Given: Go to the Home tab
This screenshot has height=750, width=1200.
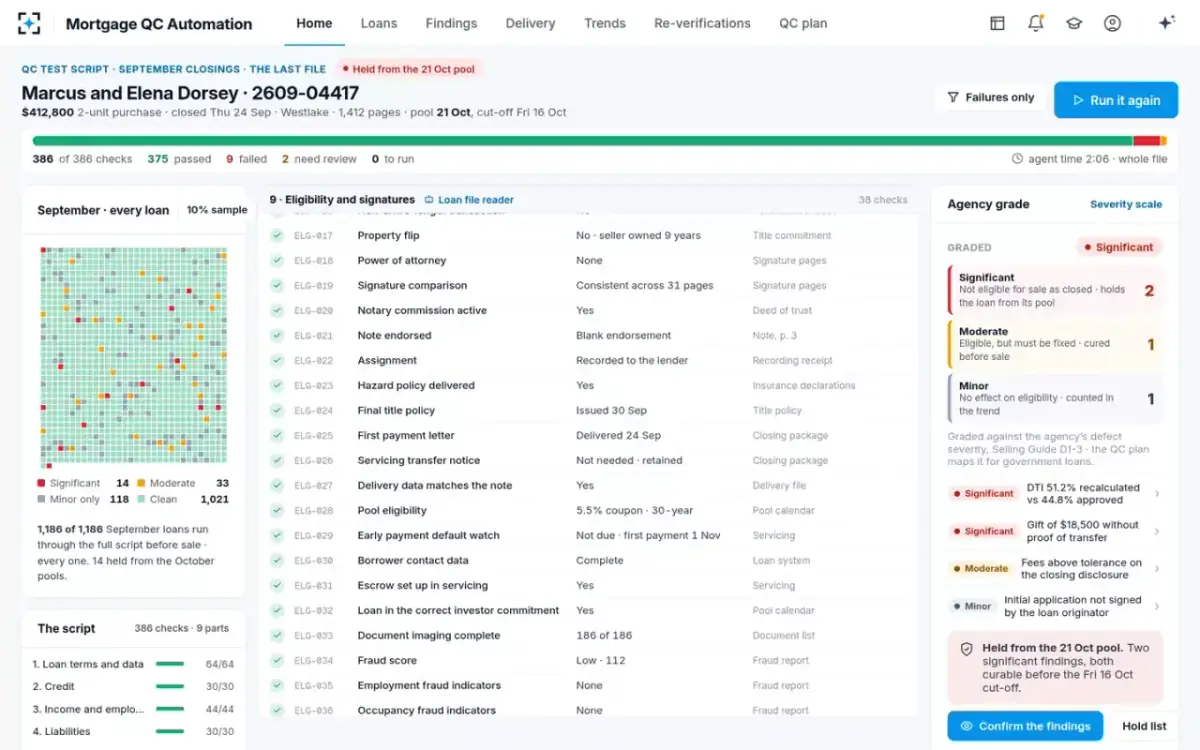Looking at the screenshot, I should point(314,23).
